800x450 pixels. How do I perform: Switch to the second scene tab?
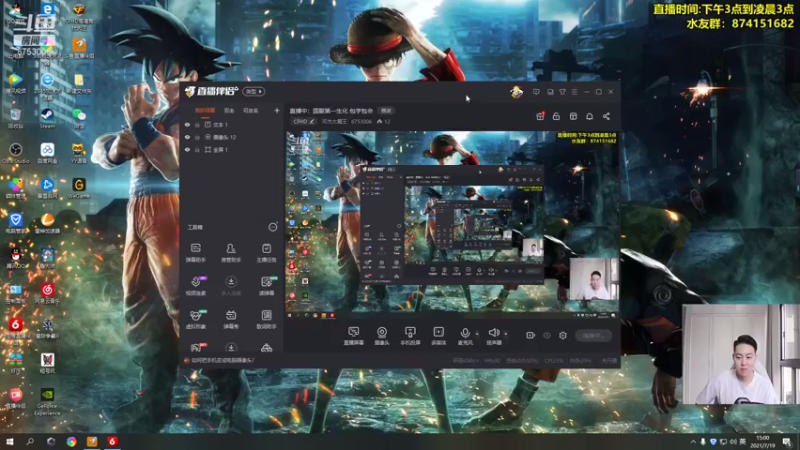pos(229,110)
